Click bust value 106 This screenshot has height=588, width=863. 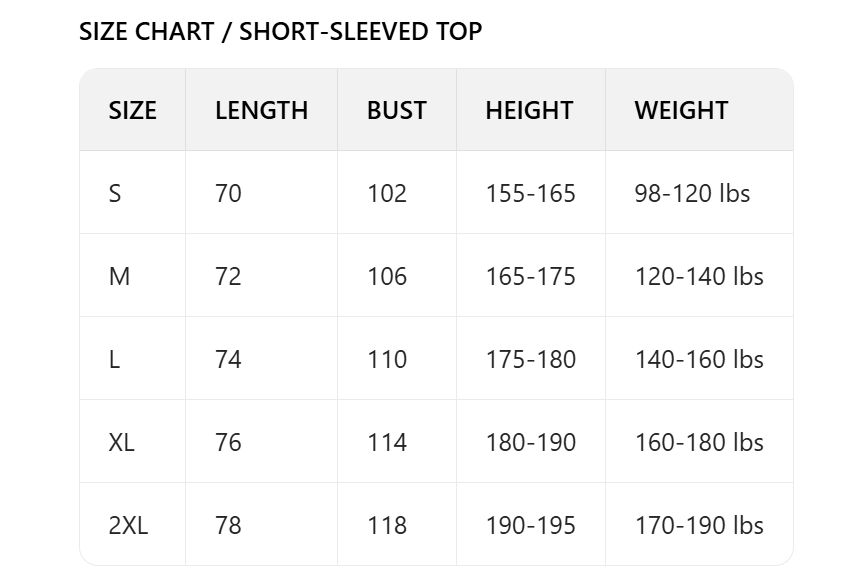(x=387, y=276)
